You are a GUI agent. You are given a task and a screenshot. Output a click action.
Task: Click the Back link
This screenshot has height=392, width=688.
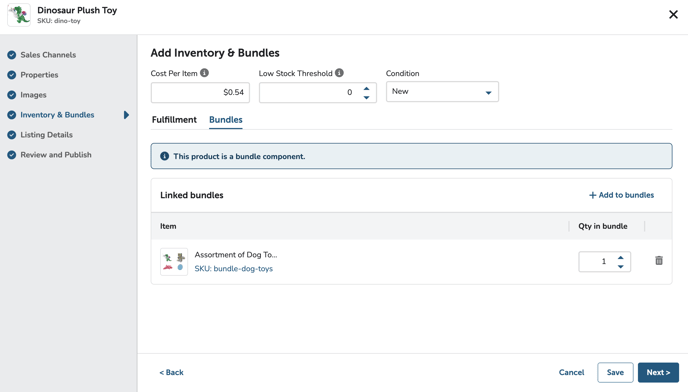point(172,372)
